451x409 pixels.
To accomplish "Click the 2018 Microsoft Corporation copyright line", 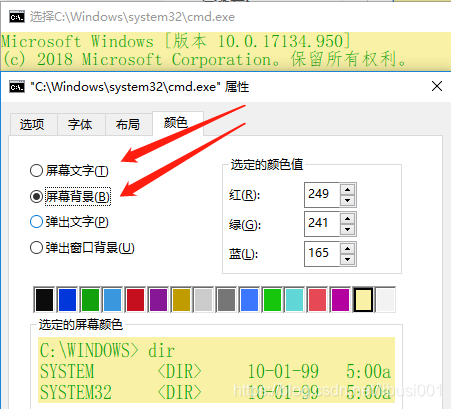I will (205, 59).
